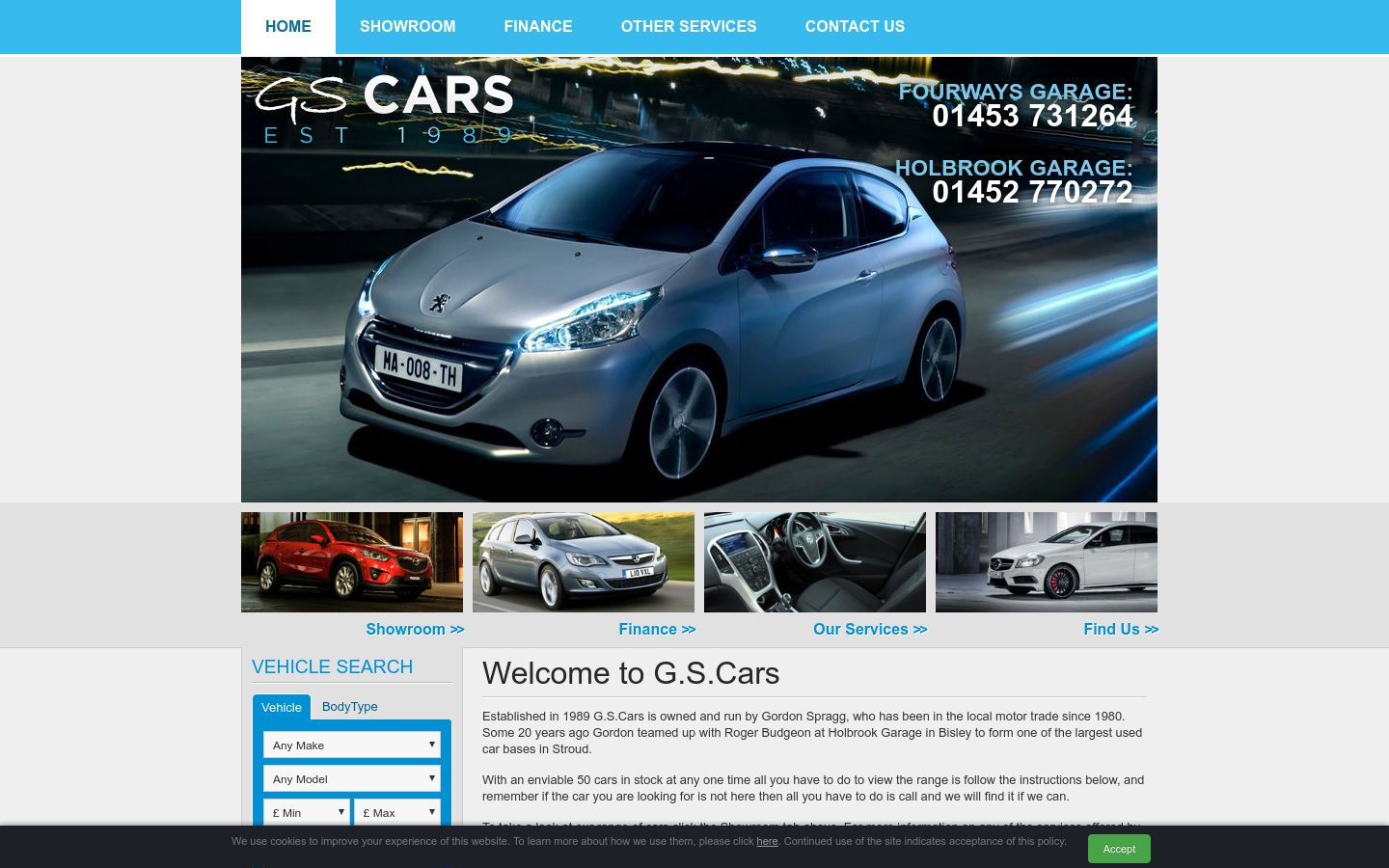This screenshot has width=1389, height=868.
Task: Open the £ Min price dropdown
Action: [x=307, y=812]
